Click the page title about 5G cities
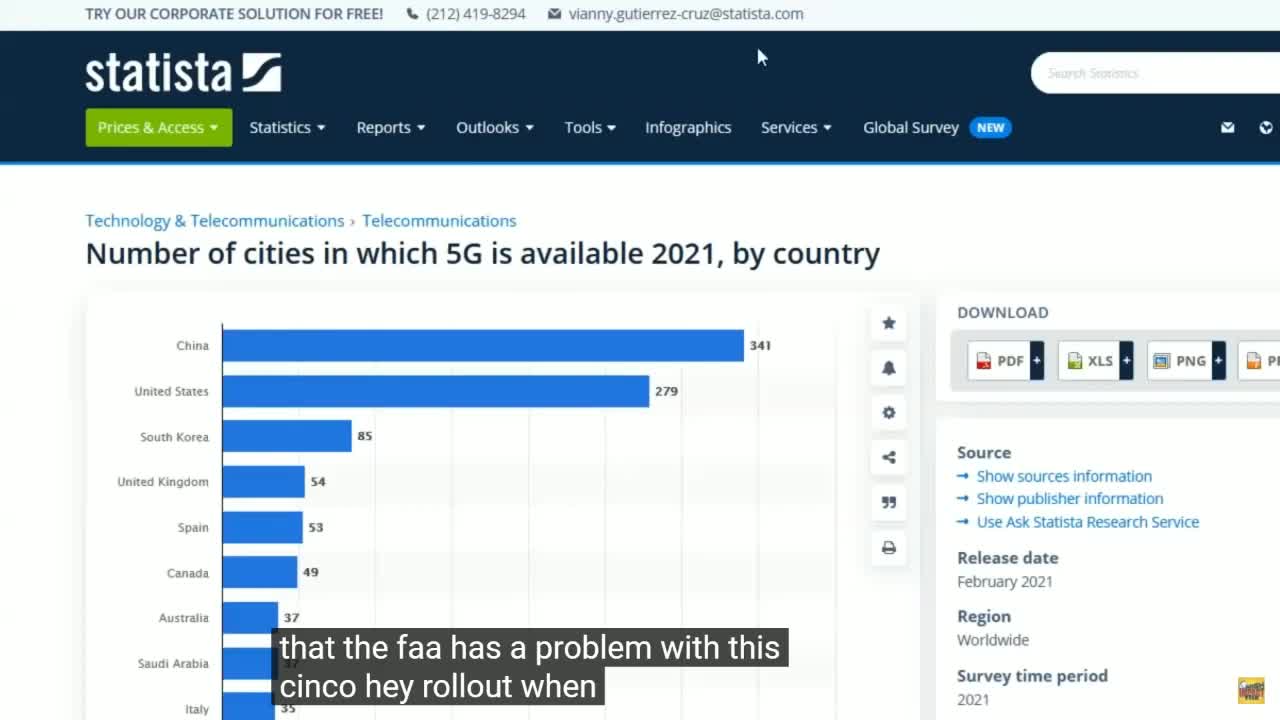 483,254
